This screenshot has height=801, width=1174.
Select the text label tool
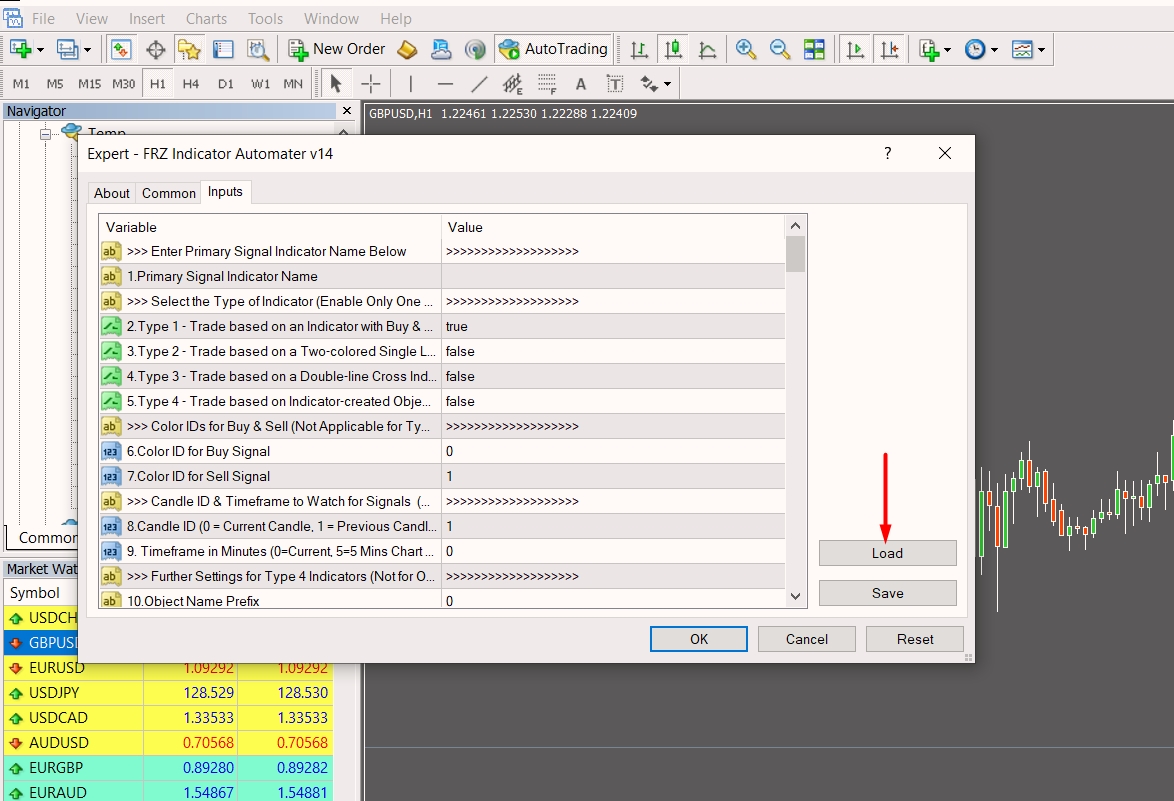615,84
